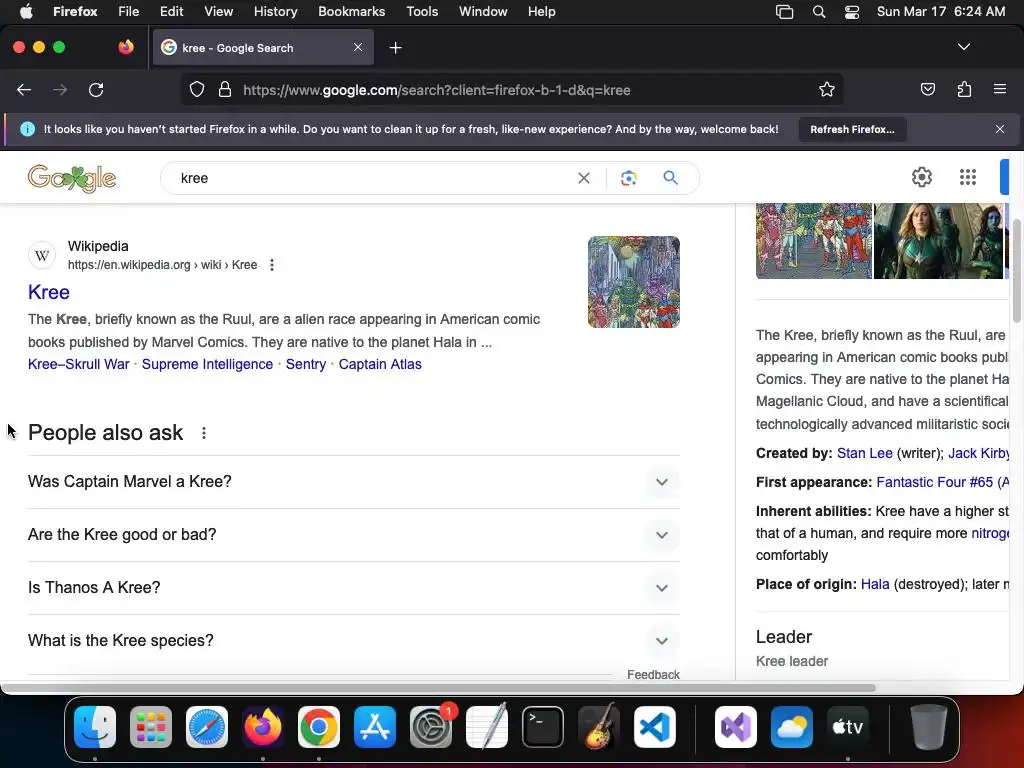Submit search with magnifier icon

pos(670,178)
